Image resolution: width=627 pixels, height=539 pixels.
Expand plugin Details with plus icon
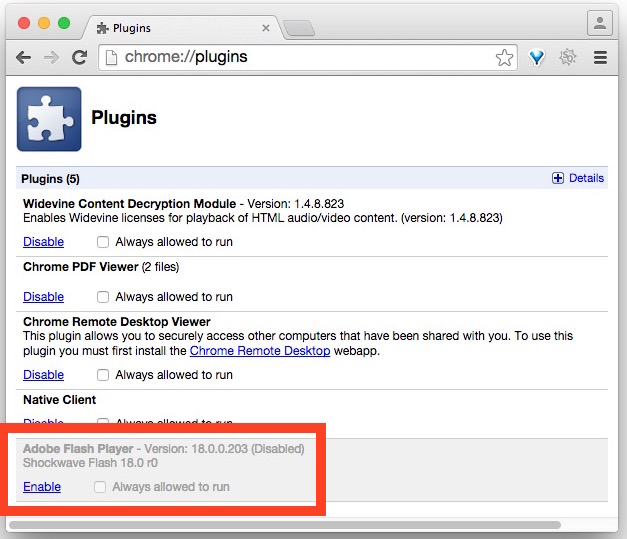pos(558,178)
